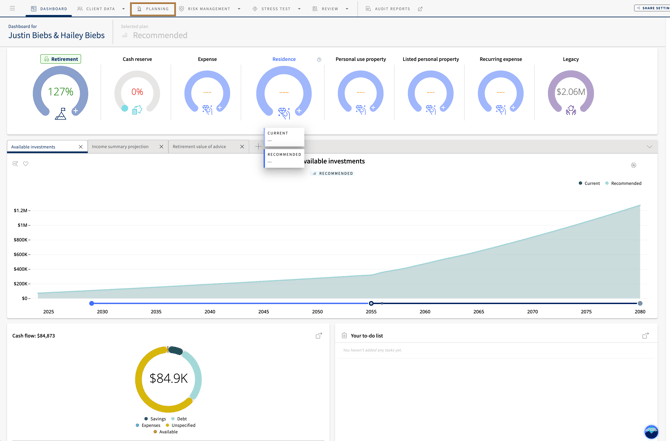The image size is (670, 441).
Task: Add a new chart tab with plus
Action: (258, 147)
